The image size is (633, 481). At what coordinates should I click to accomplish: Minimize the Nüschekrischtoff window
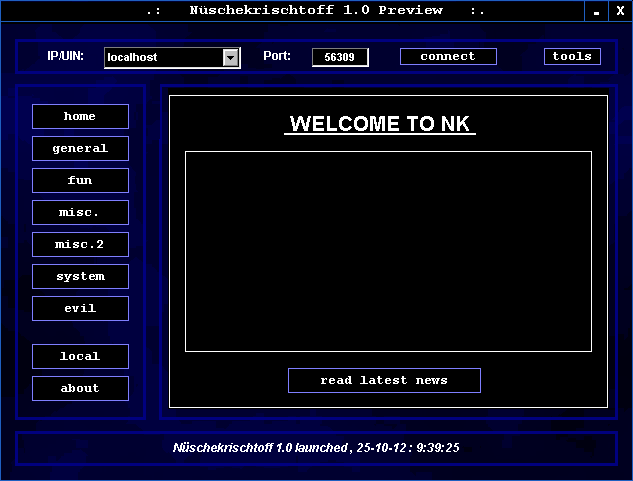coord(597,11)
